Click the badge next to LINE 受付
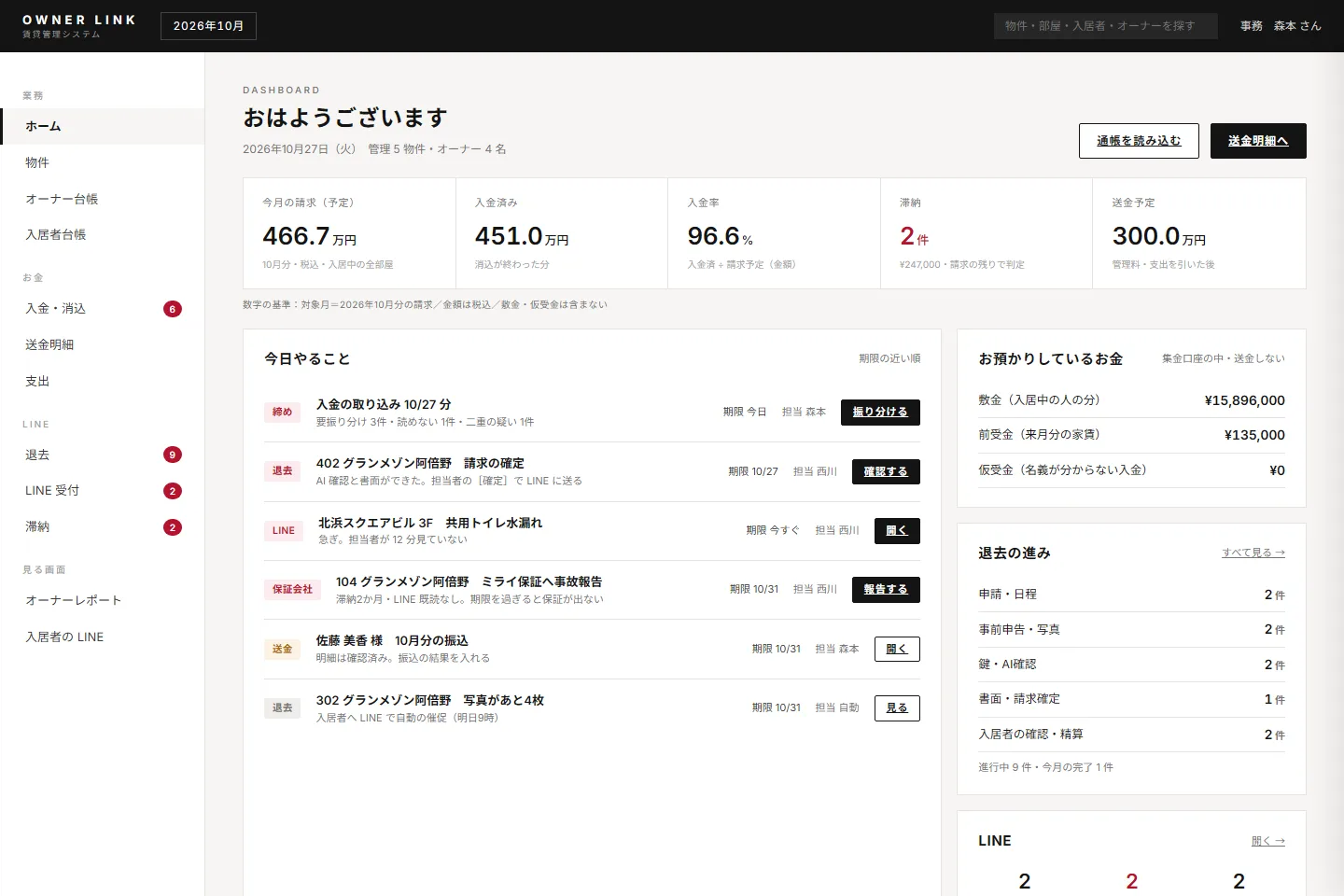 pyautogui.click(x=173, y=491)
